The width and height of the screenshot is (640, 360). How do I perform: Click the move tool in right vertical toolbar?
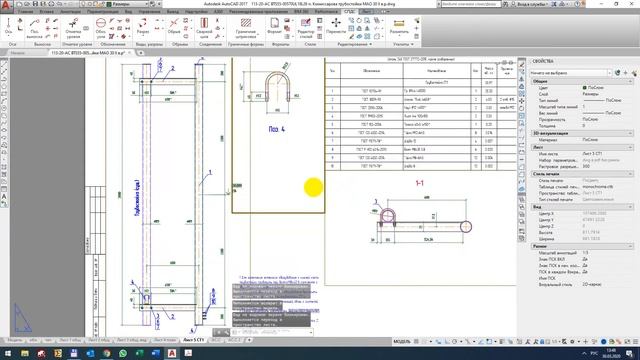[x=522, y=101]
